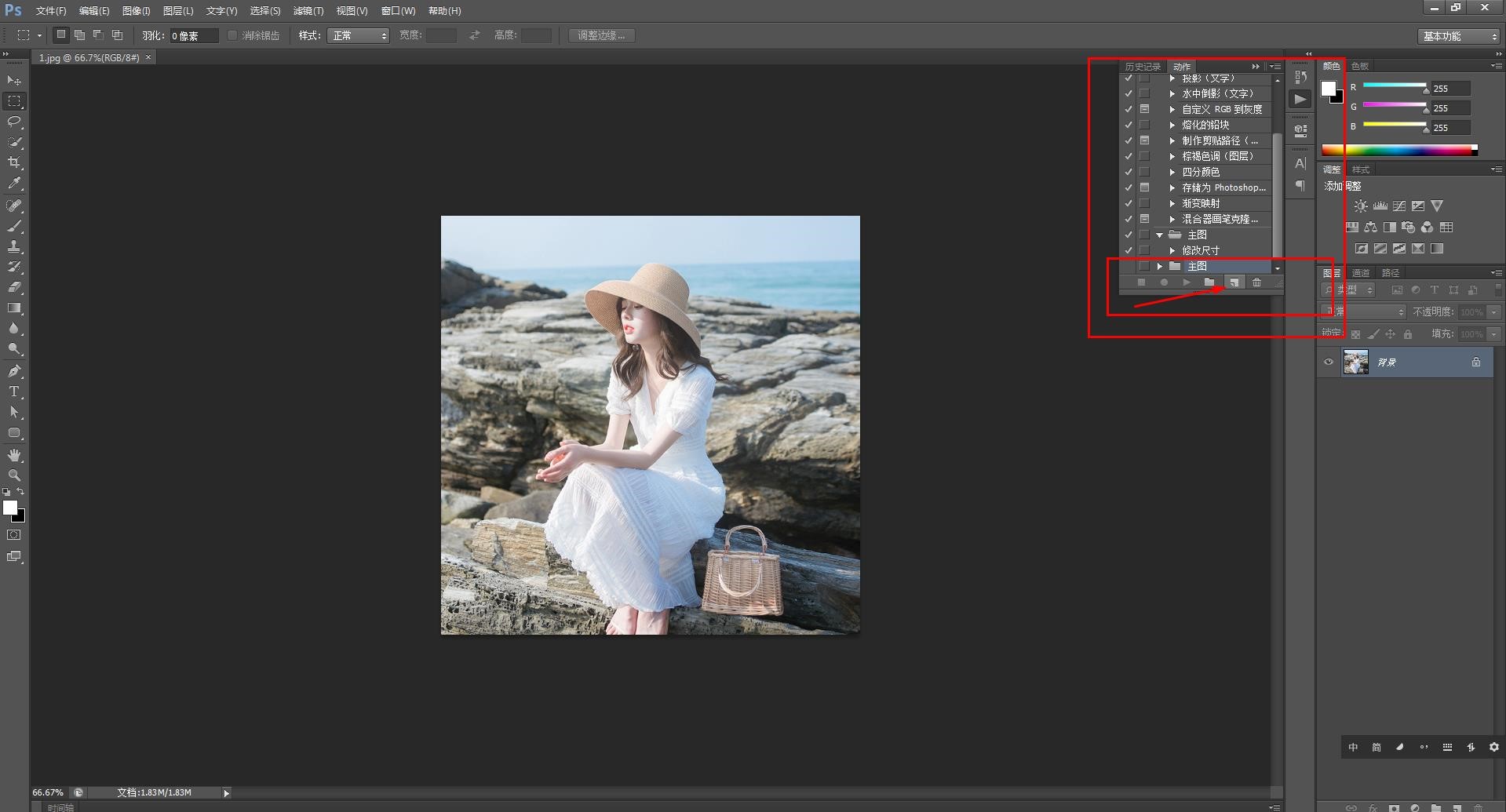This screenshot has width=1506, height=812.
Task: Switch to the 历史记录 tab
Action: coord(1142,67)
